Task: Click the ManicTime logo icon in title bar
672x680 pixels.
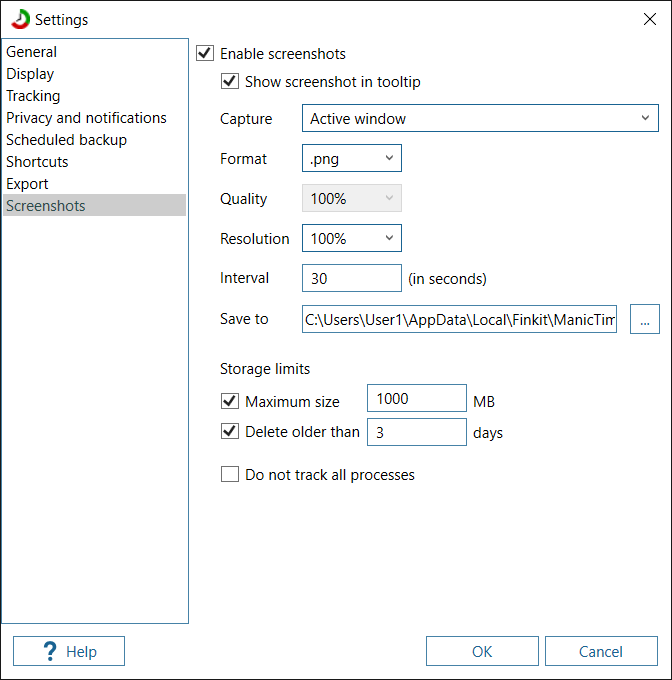Action: point(20,20)
